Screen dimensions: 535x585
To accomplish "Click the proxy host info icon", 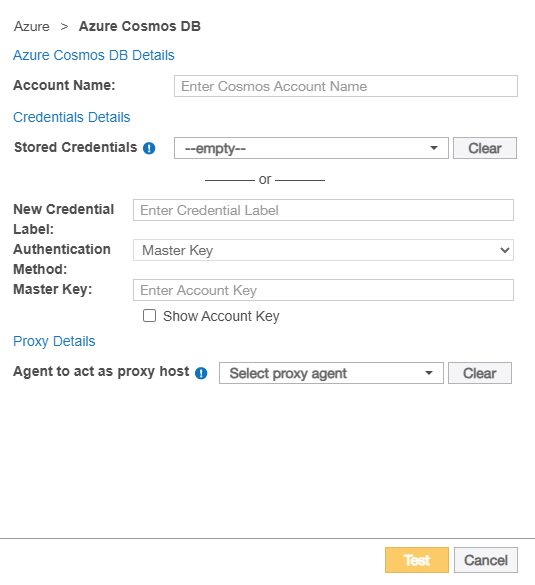I will [x=201, y=373].
